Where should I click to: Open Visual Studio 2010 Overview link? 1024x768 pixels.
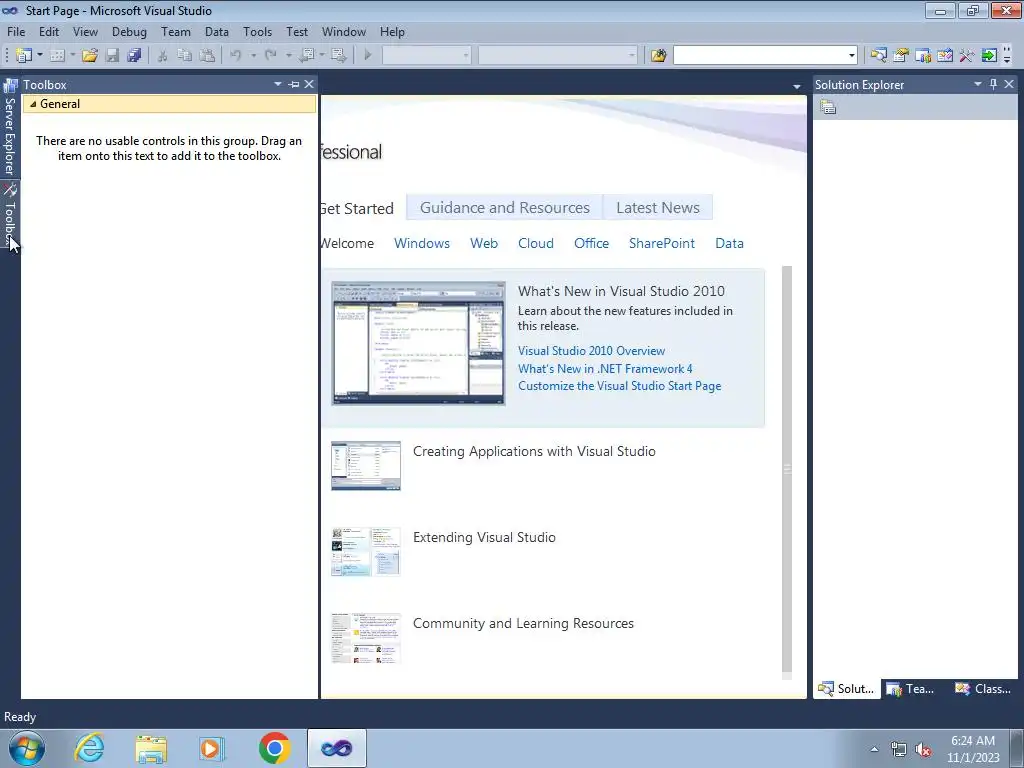pyautogui.click(x=592, y=351)
